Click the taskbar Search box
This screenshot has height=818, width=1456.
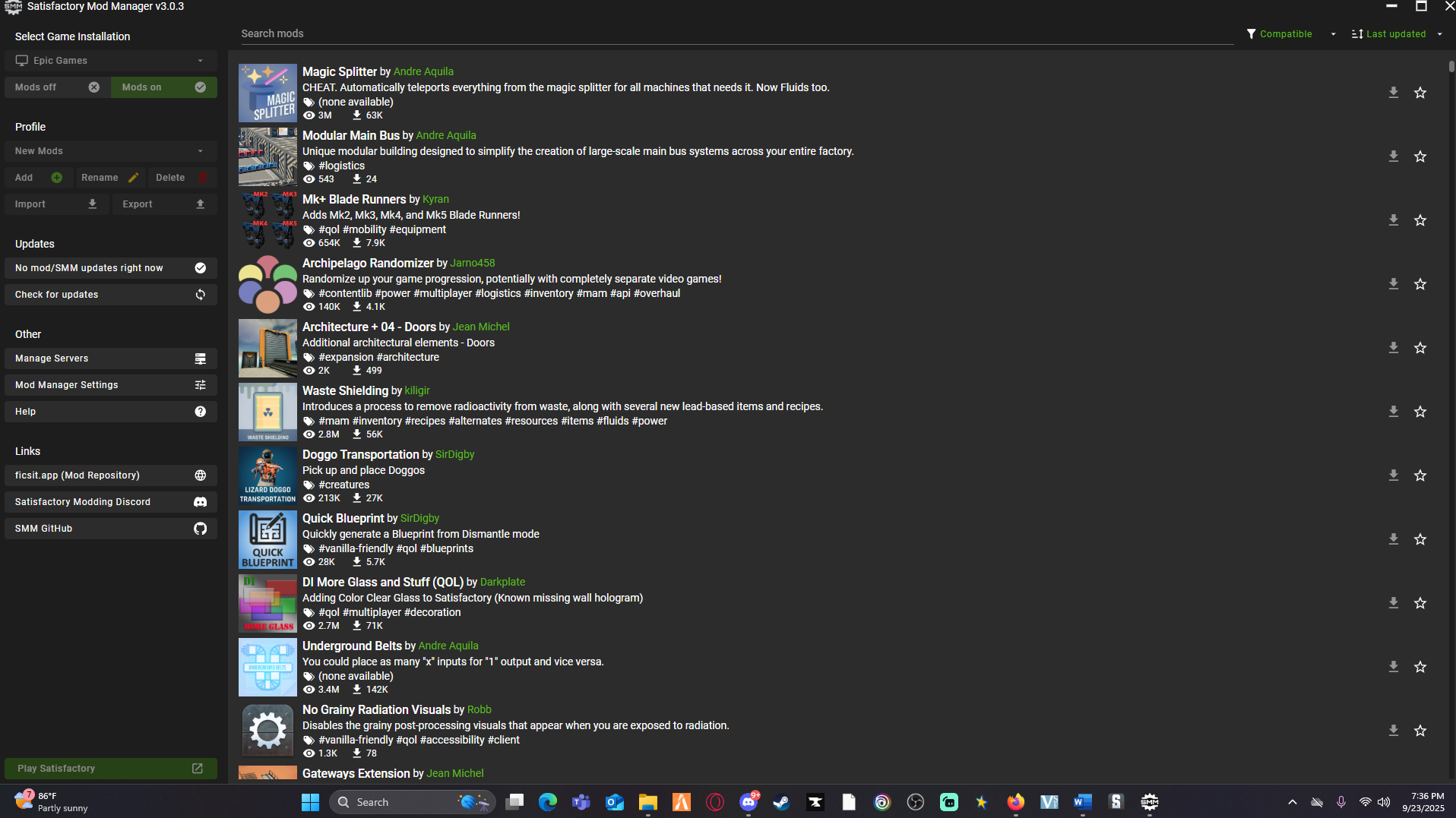tap(413, 802)
